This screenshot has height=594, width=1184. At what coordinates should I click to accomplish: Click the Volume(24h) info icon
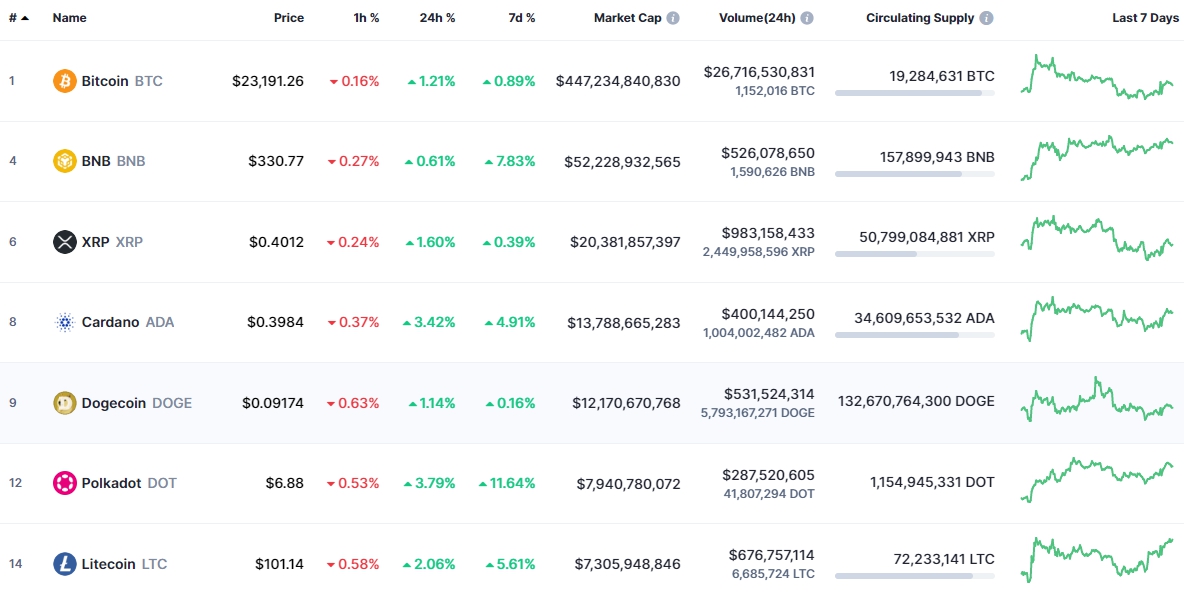coord(807,18)
